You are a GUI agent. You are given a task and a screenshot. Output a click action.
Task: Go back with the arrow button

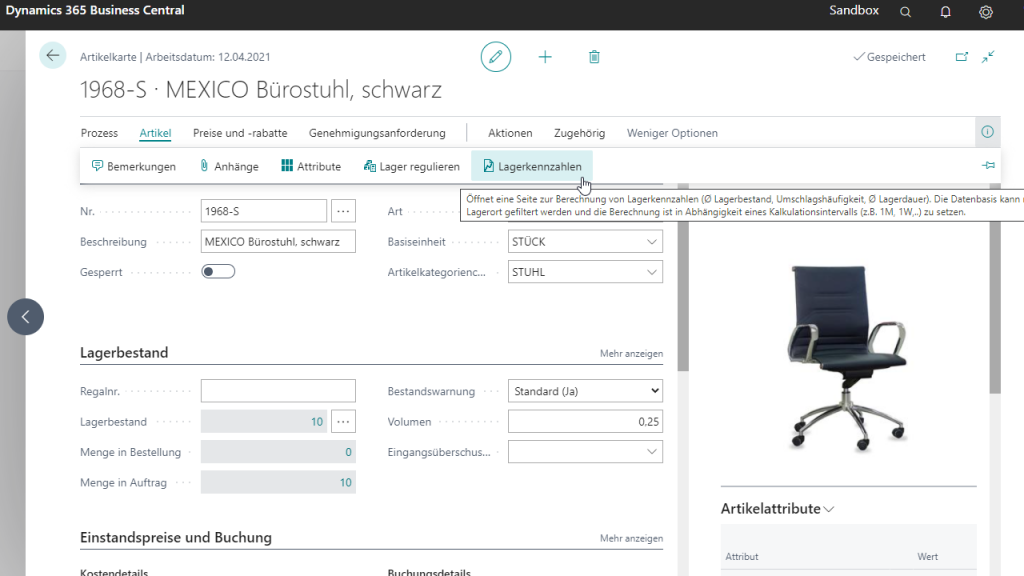(53, 56)
